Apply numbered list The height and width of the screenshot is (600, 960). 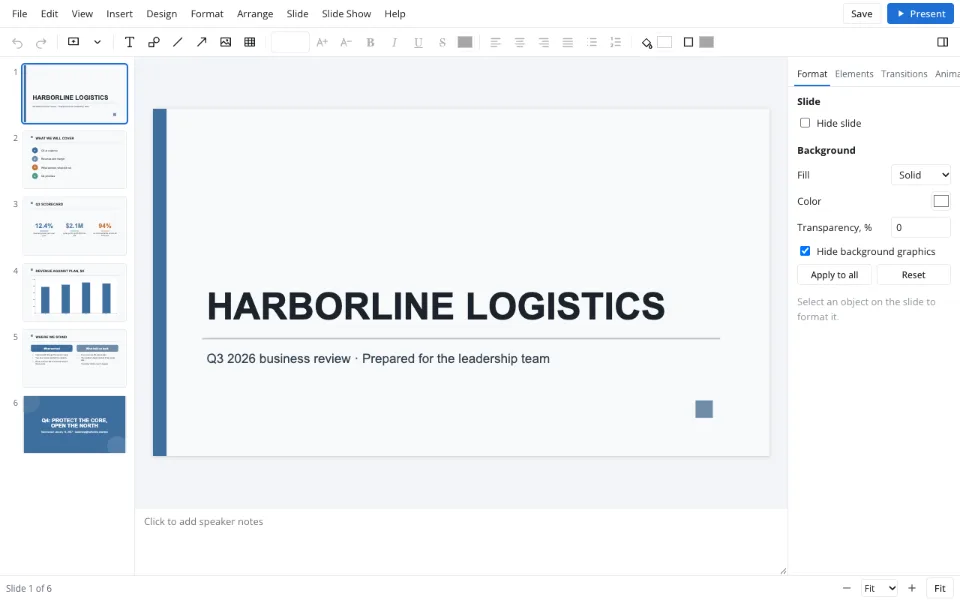615,42
